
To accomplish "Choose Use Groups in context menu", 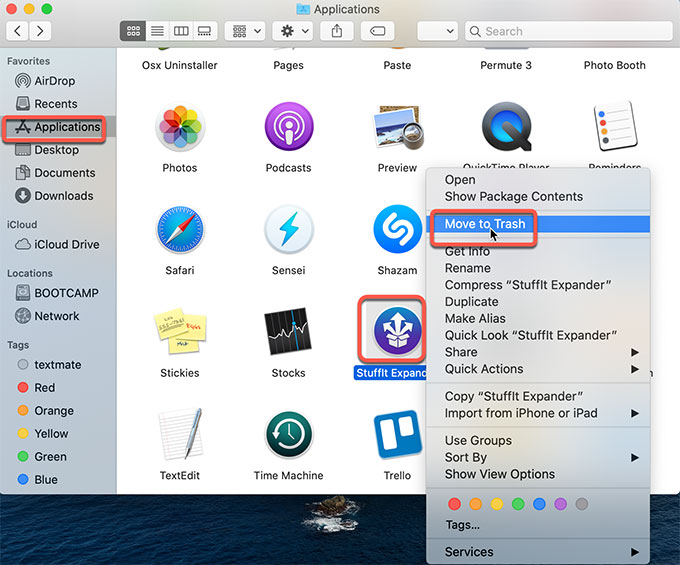I will tap(538, 441).
